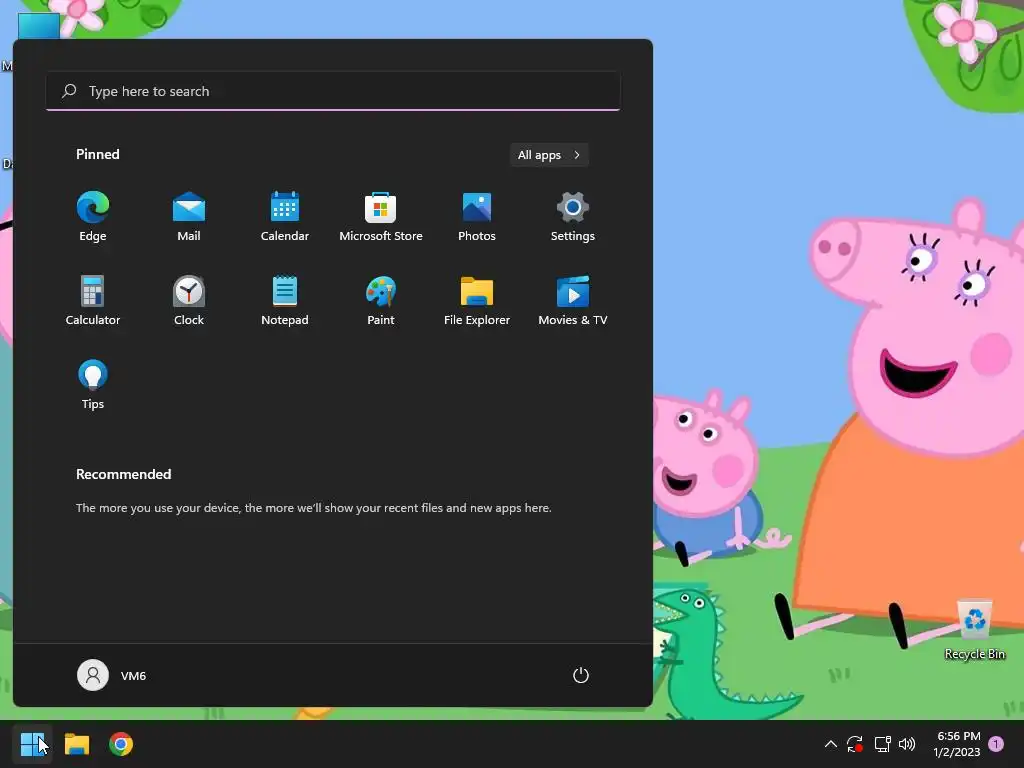Launch the Paint app
1024x768 pixels.
[381, 300]
